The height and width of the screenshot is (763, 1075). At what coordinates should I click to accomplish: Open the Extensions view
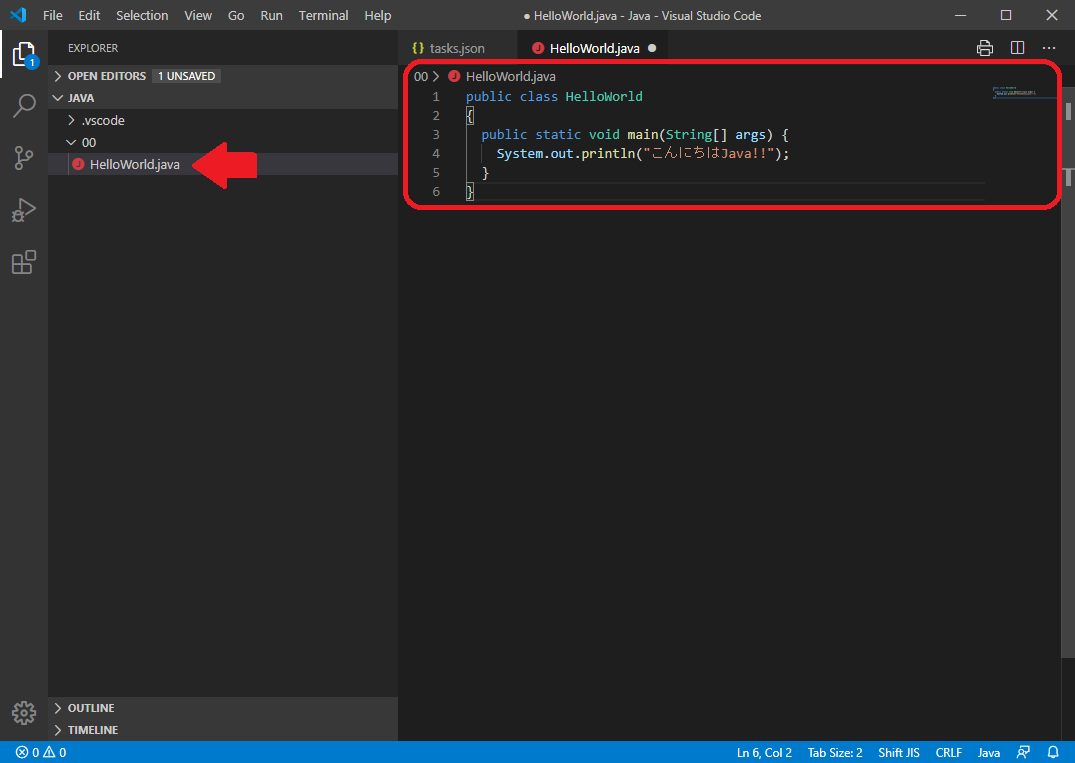24,262
